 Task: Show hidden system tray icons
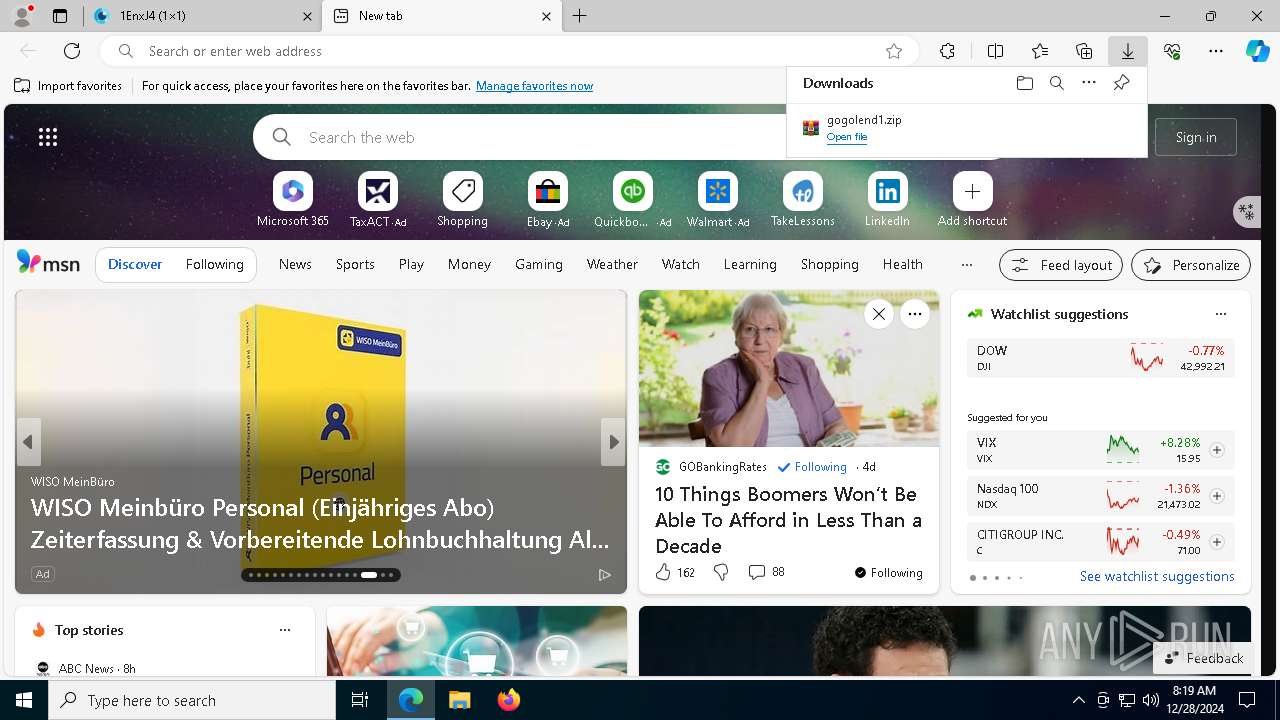1078,700
